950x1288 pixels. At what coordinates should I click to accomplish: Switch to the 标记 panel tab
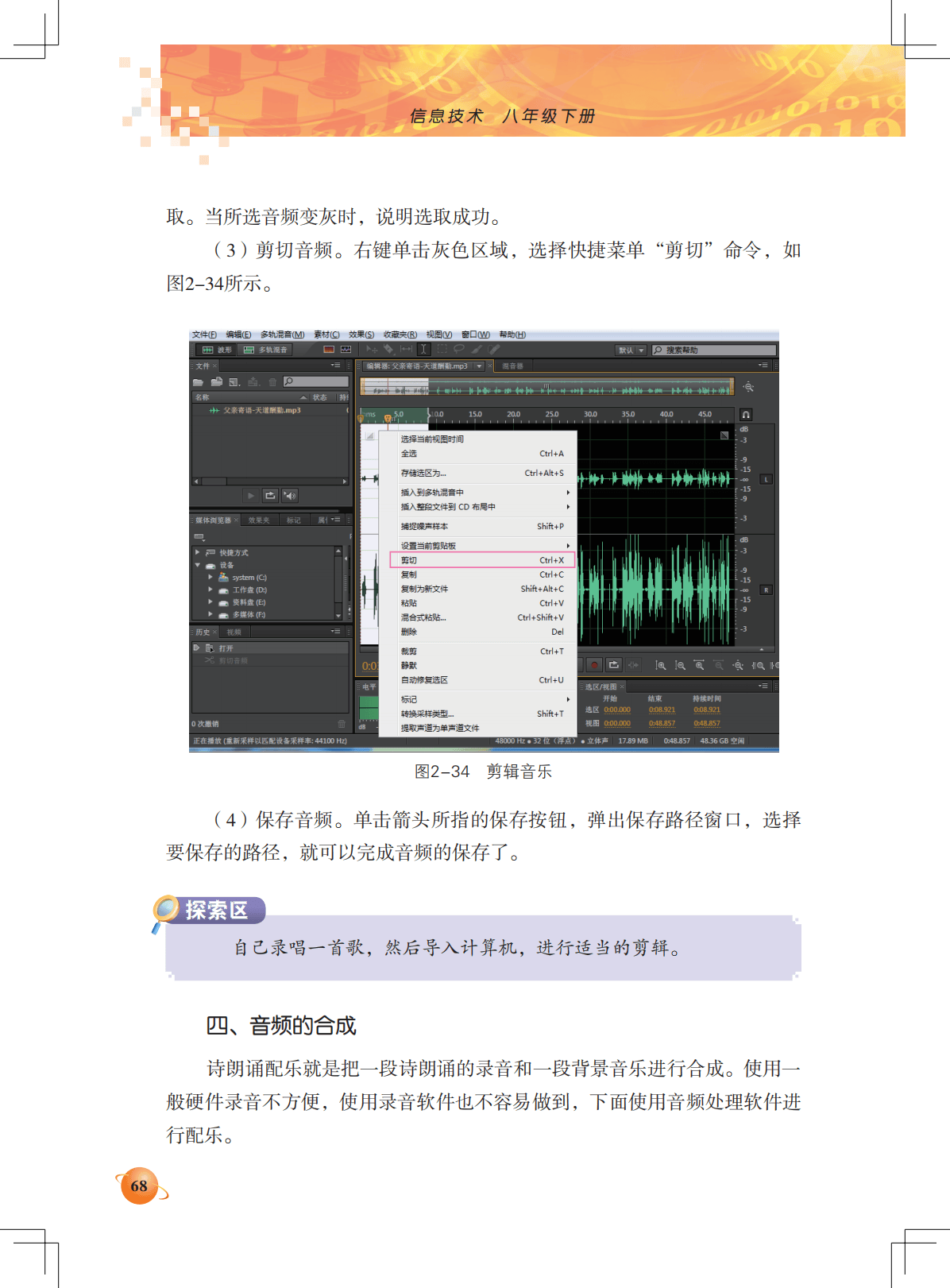pos(294,520)
